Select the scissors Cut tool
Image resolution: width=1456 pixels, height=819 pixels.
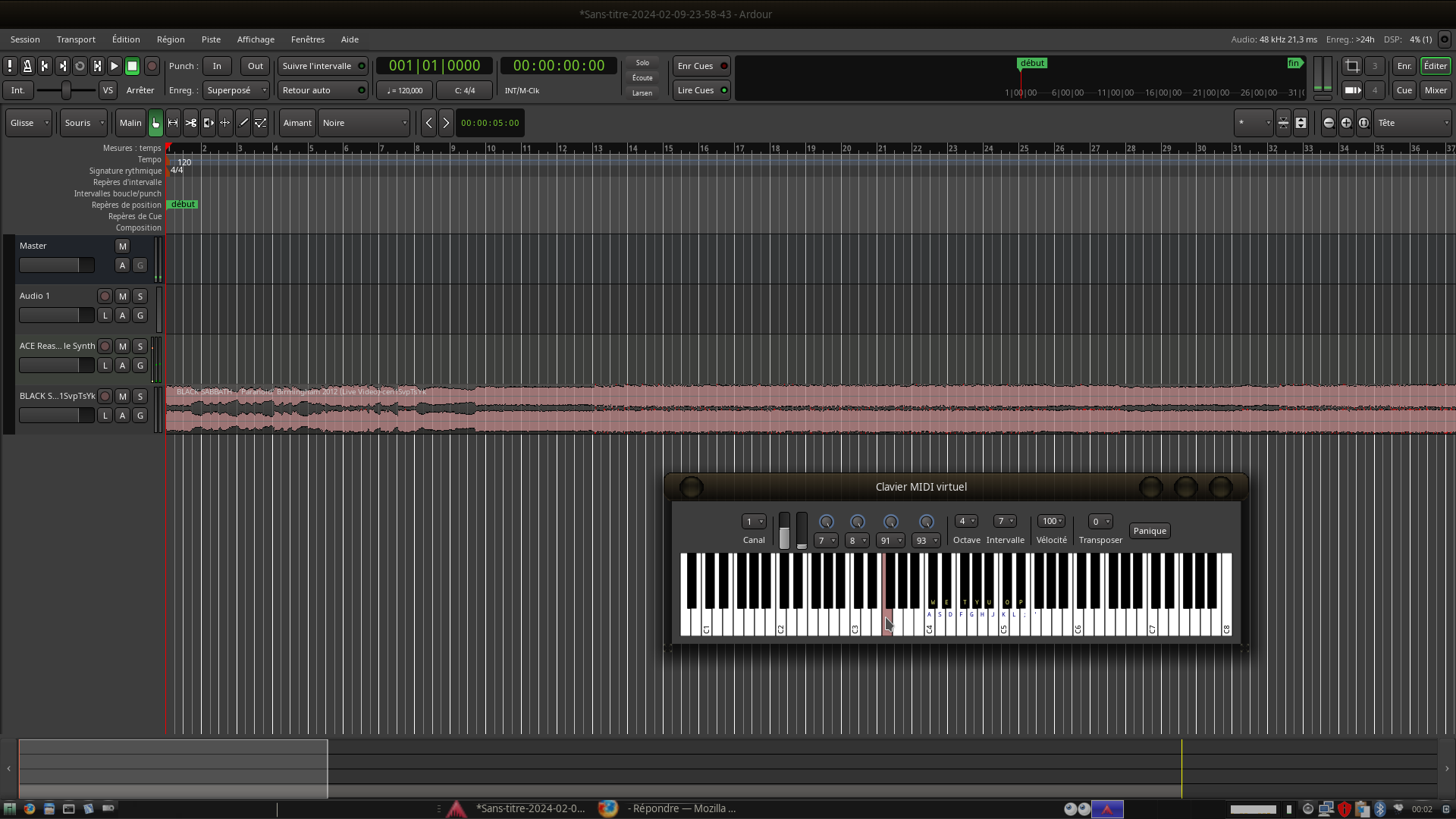pyautogui.click(x=190, y=123)
